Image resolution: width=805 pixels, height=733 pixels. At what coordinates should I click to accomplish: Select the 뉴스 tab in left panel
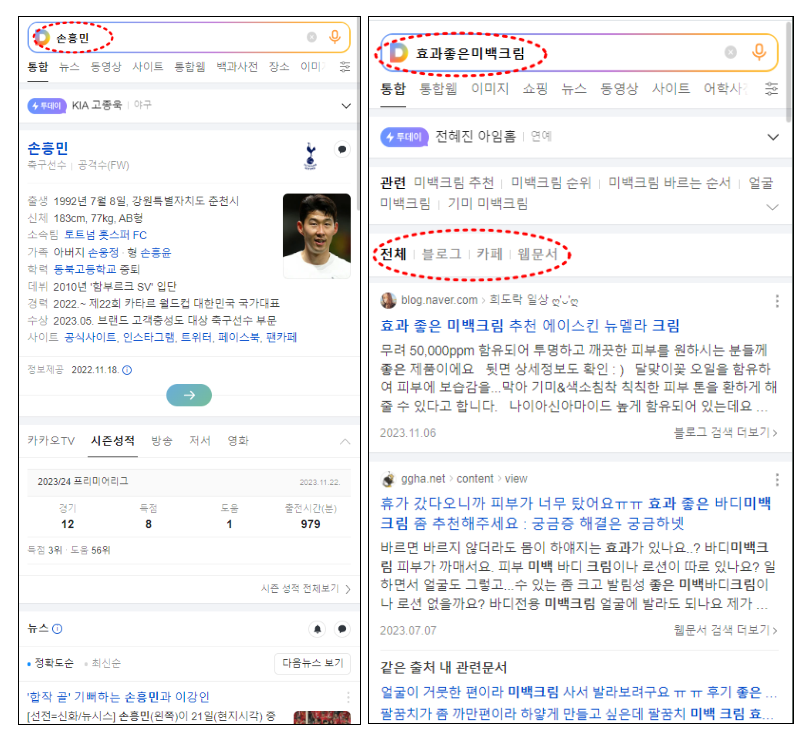click(69, 67)
